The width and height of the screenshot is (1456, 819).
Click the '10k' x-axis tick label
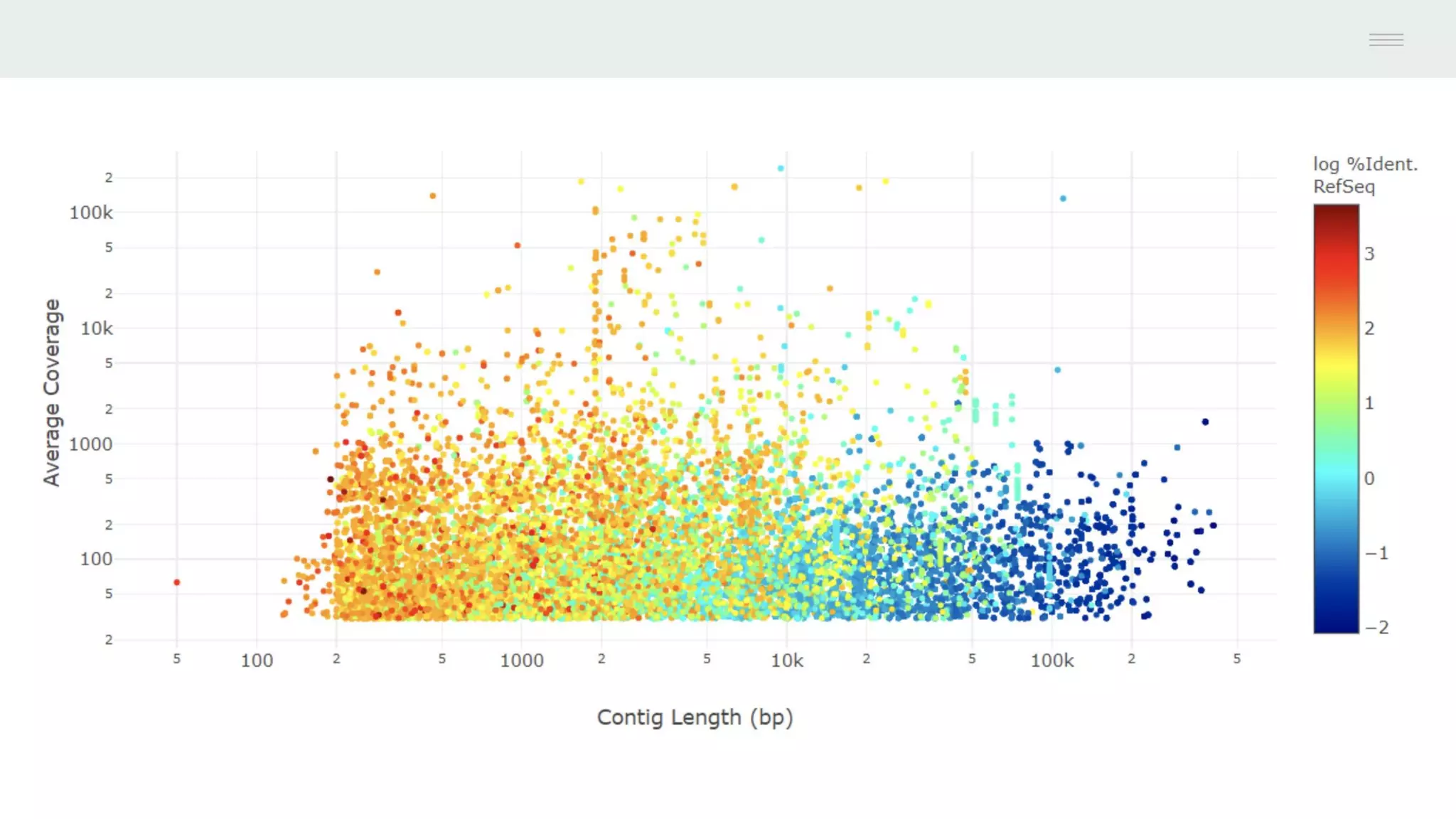point(787,660)
